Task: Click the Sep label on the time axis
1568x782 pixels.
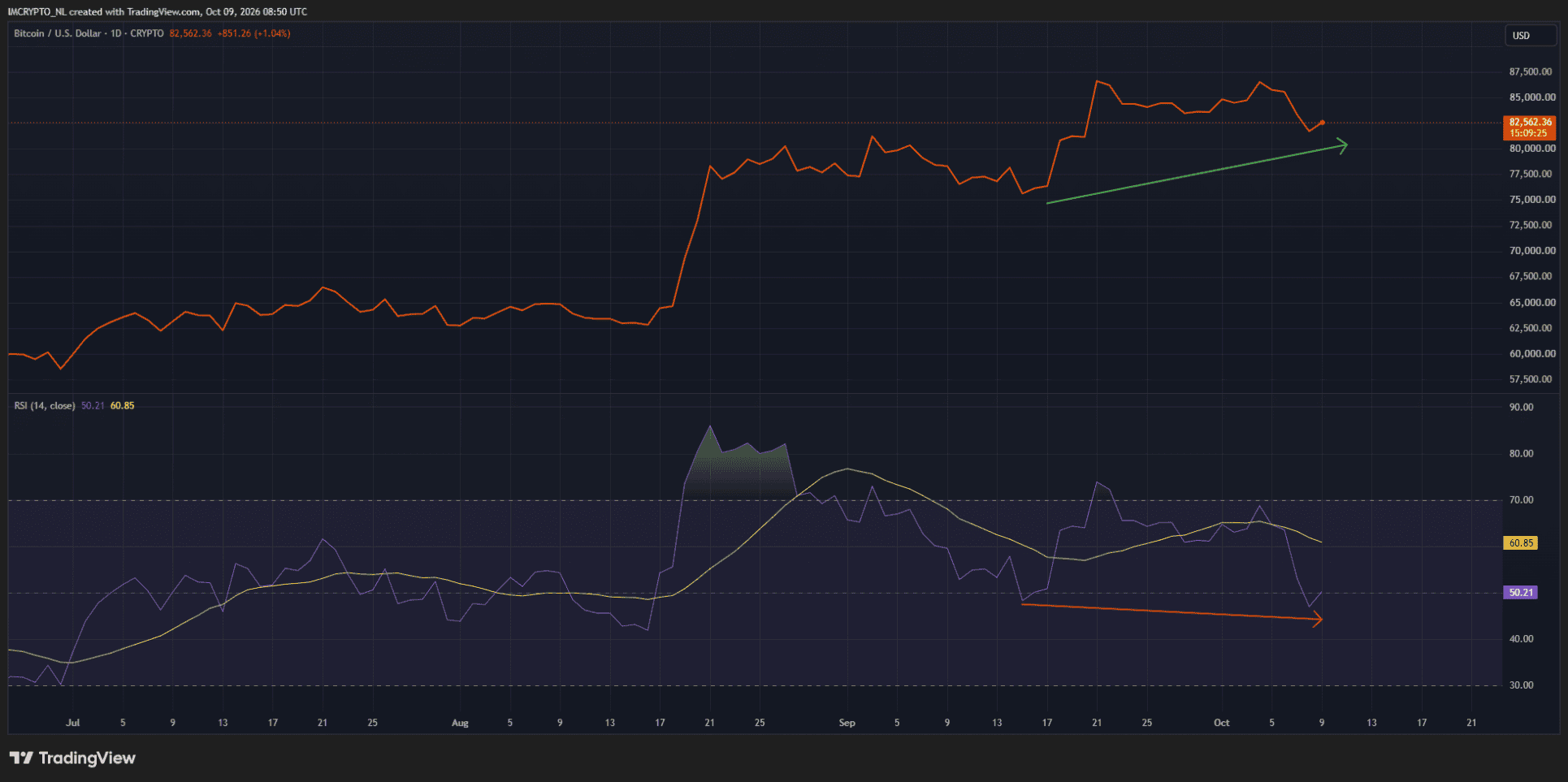Action: tap(847, 723)
